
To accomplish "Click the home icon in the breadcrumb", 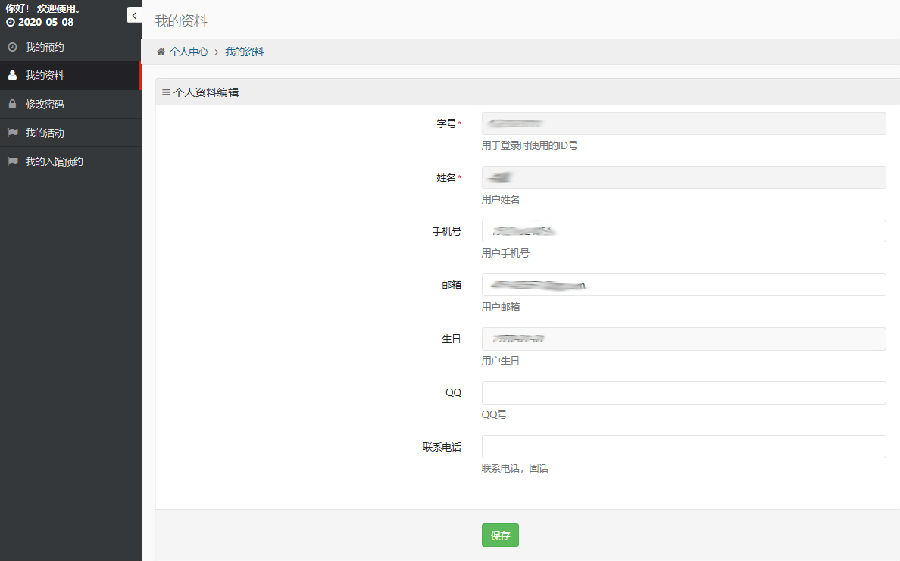I will tap(161, 51).
